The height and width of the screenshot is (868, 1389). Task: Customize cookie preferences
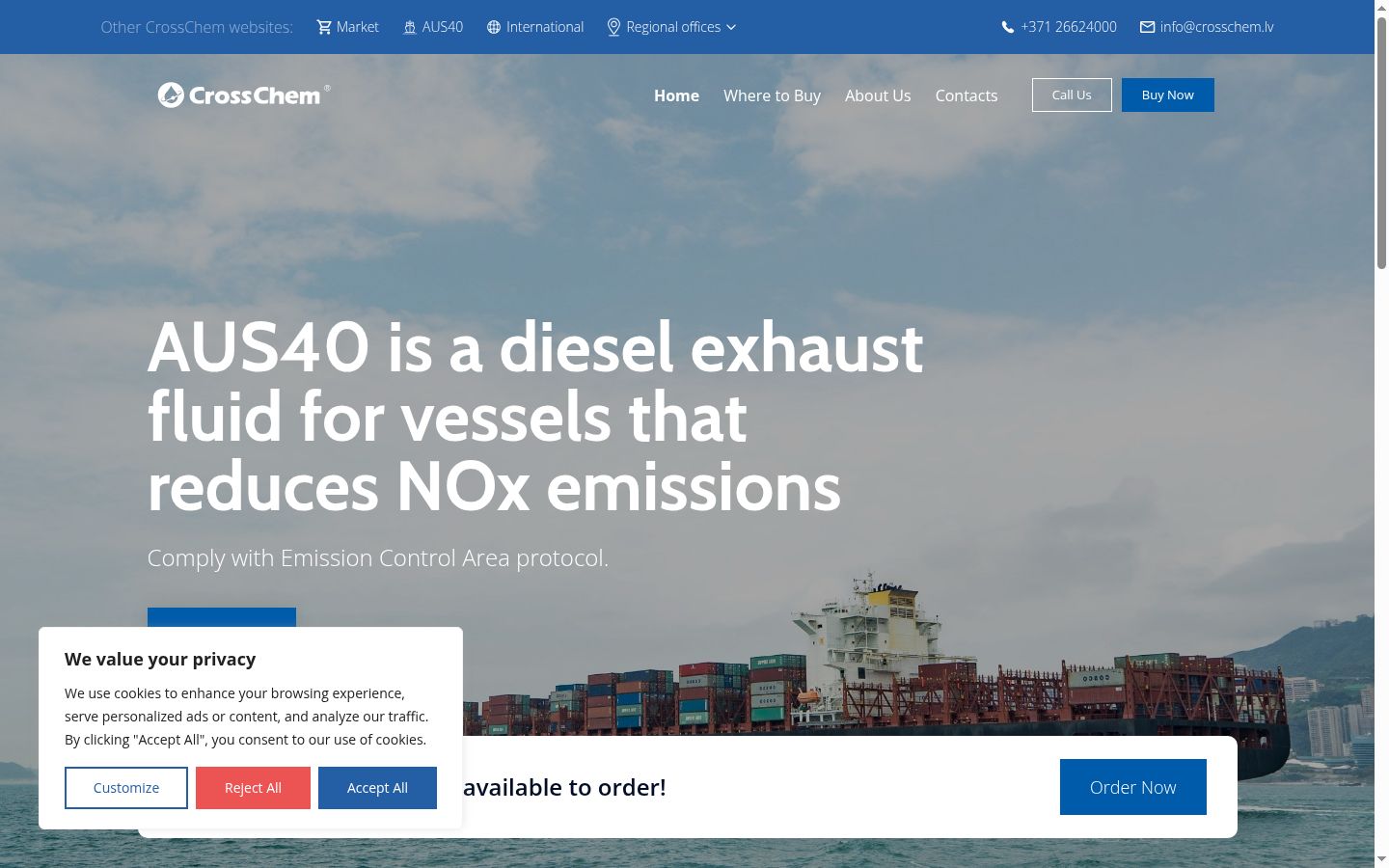[126, 788]
